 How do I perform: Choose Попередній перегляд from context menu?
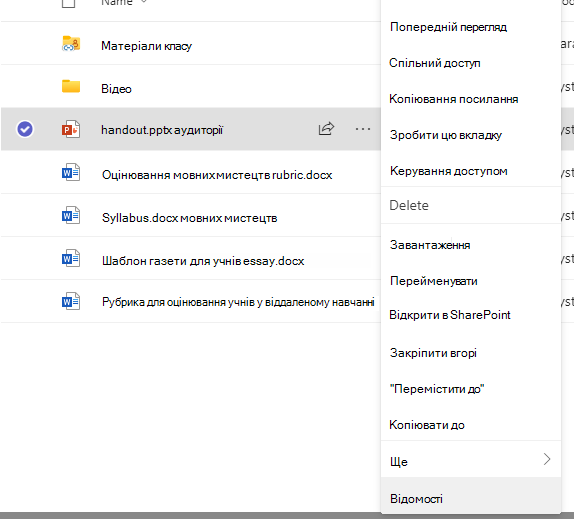(448, 27)
